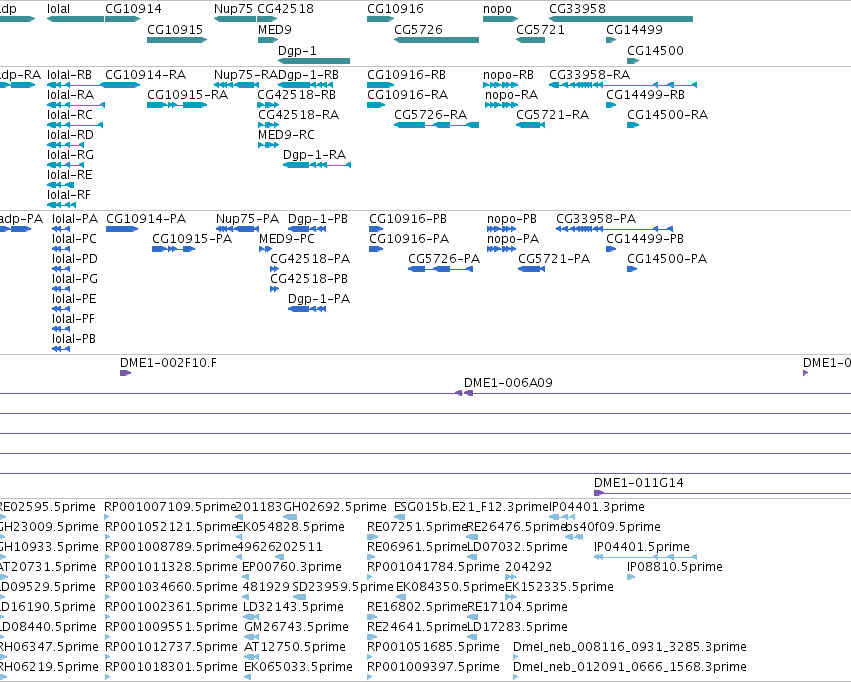Click the teal gene bar under CG33958
Viewport: 851px width, 682px height.
point(621,20)
